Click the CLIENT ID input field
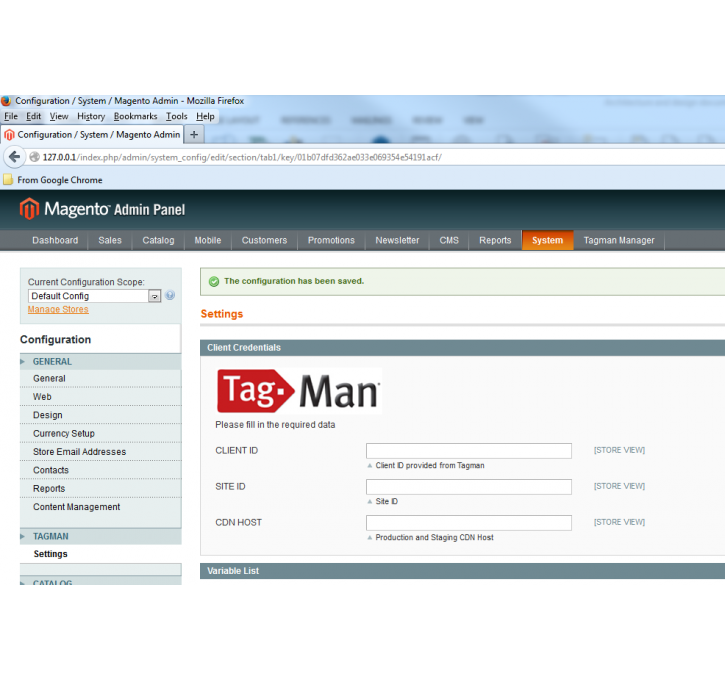Screen dimensions: 725x680 pos(468,451)
